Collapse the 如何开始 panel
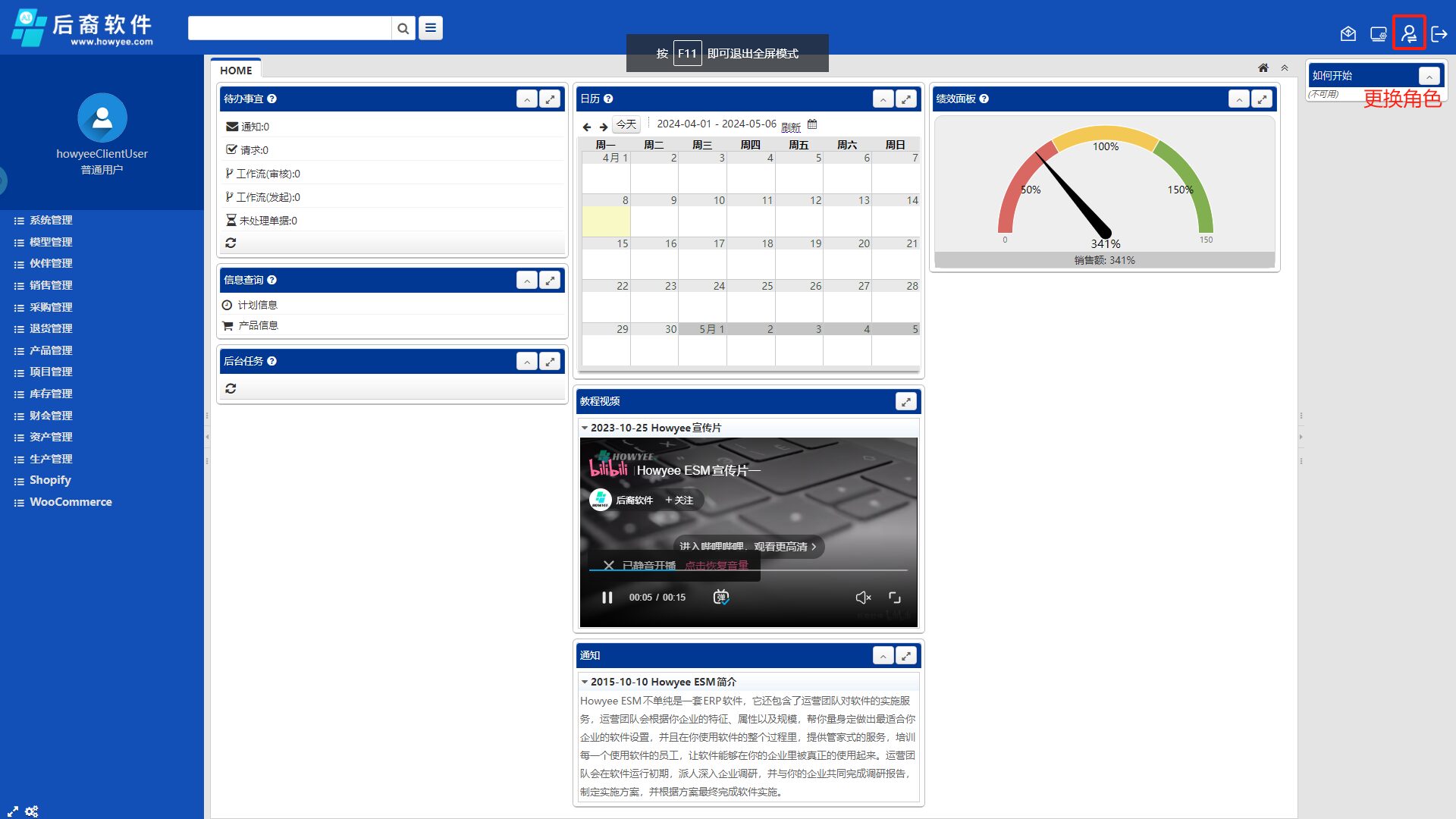 (1429, 76)
